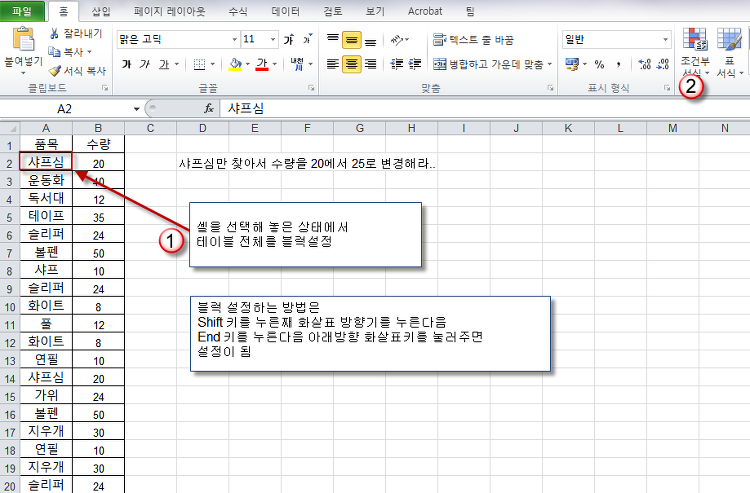Click the increase decimal icon
750x493 pixels.
click(x=645, y=64)
